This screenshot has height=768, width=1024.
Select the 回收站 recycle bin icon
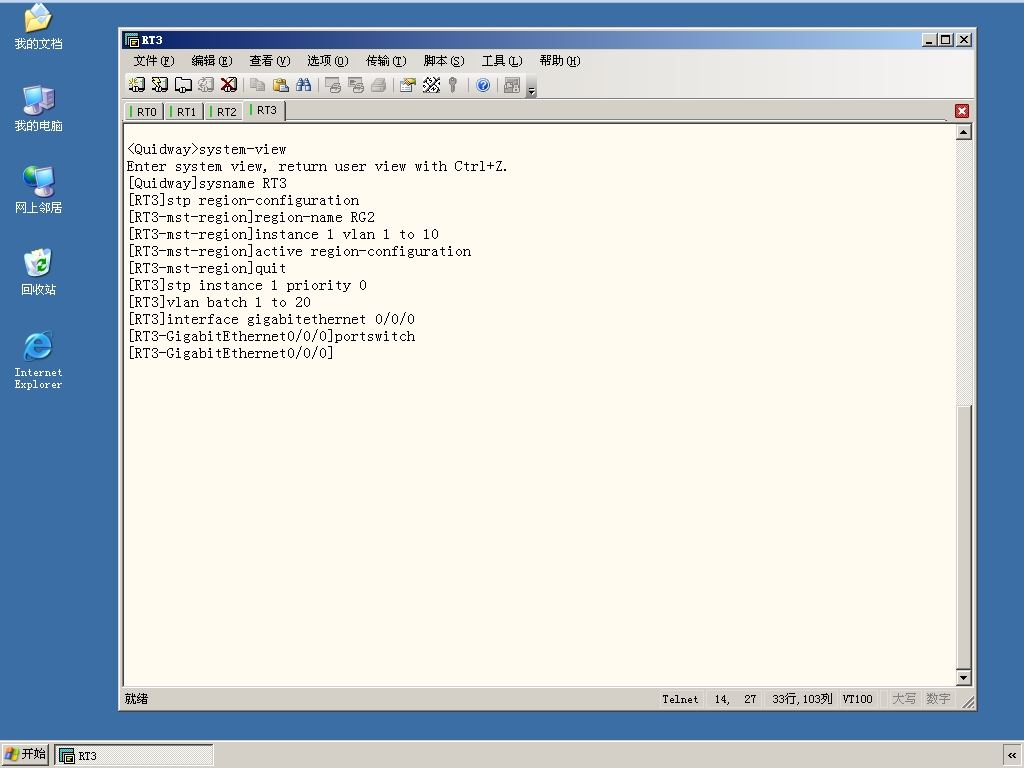click(x=39, y=272)
